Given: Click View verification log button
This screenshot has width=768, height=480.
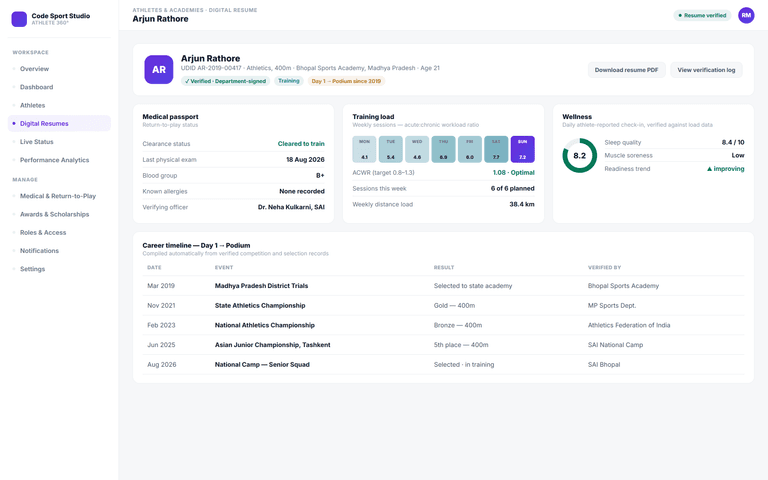Looking at the screenshot, I should tap(706, 70).
